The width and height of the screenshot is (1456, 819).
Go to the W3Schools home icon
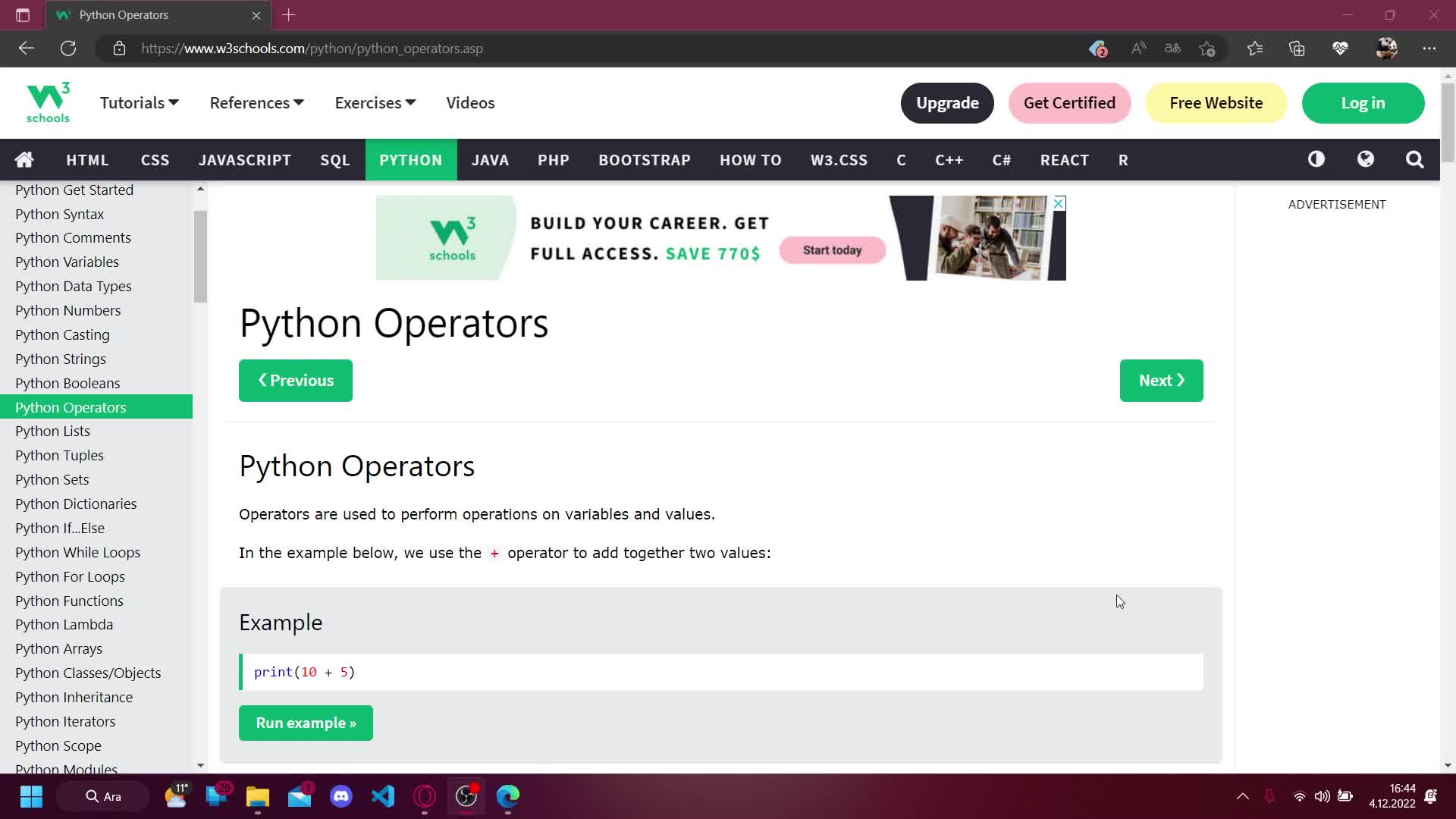pyautogui.click(x=24, y=159)
